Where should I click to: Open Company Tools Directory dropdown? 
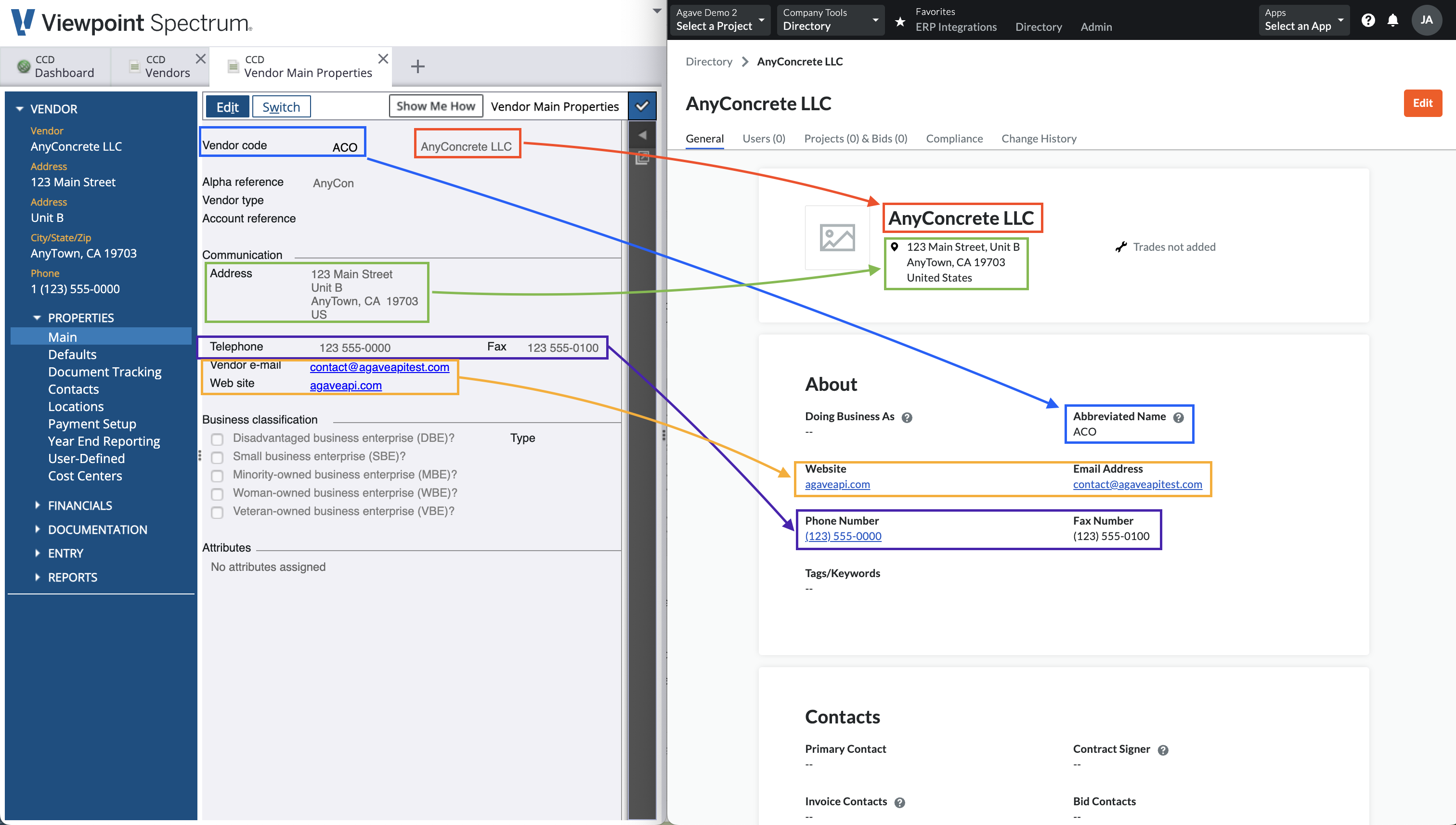(x=830, y=20)
